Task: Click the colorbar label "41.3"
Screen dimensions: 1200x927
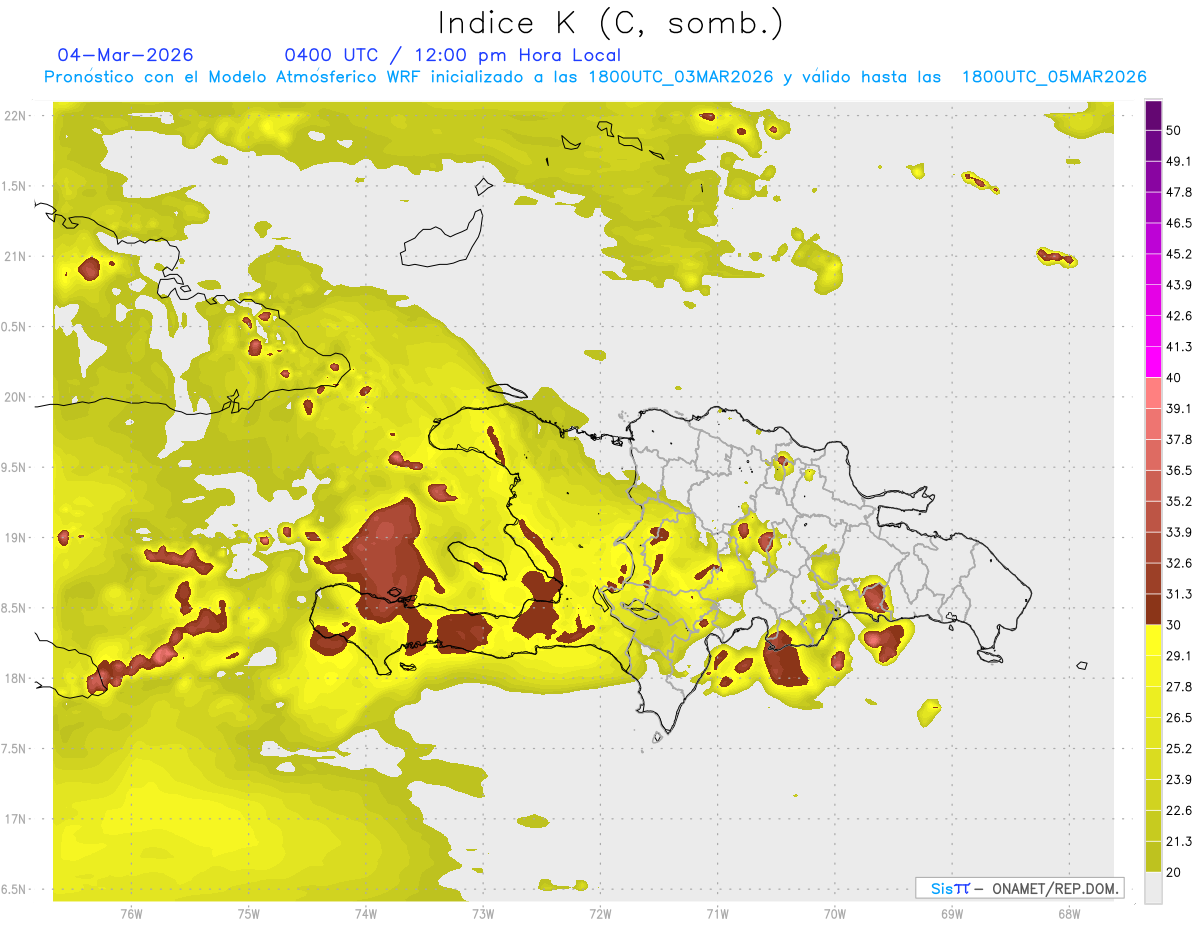Action: click(1179, 347)
